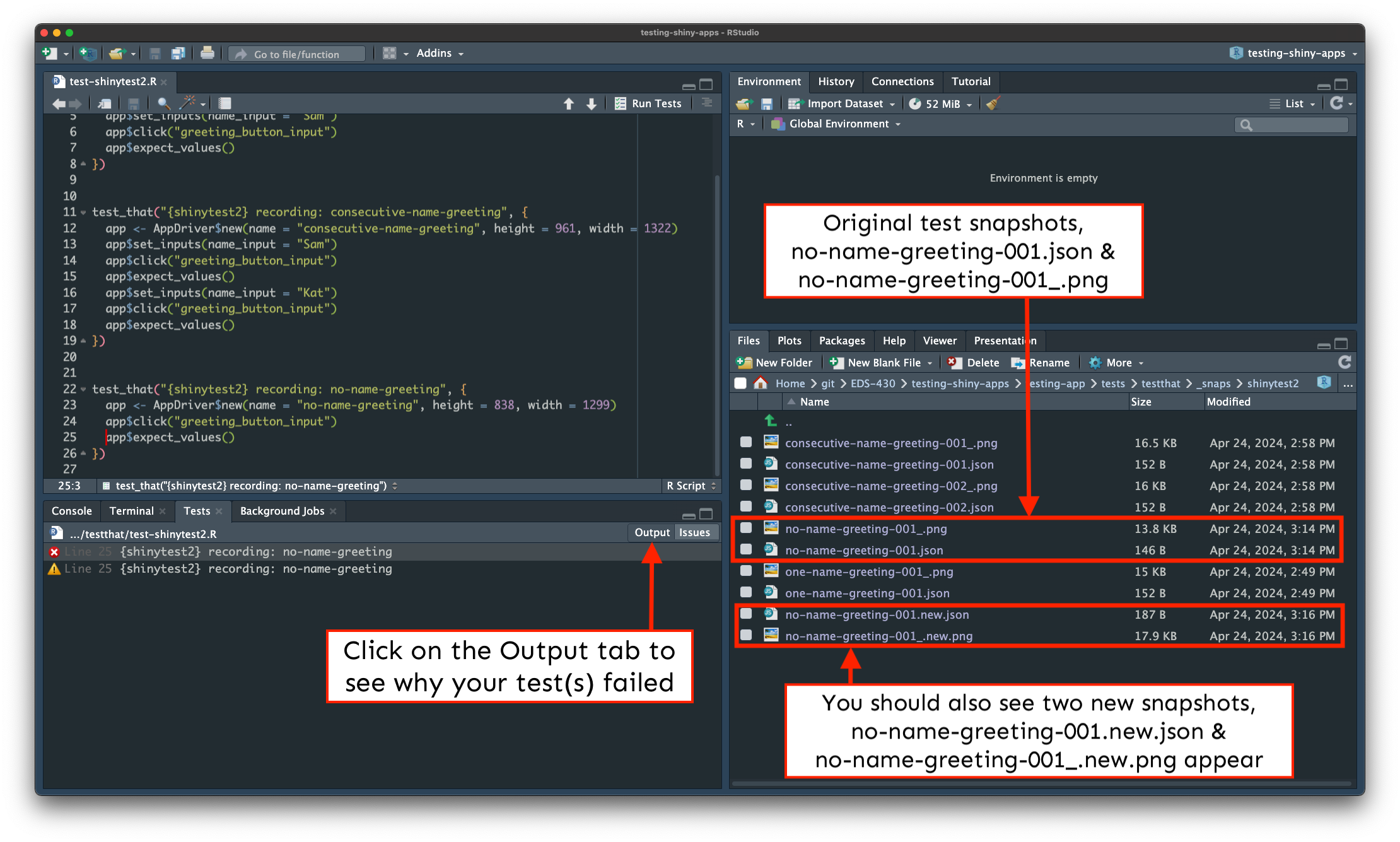
Task: Tick the no-name-greeting-001.new.json checkbox
Action: 746,614
